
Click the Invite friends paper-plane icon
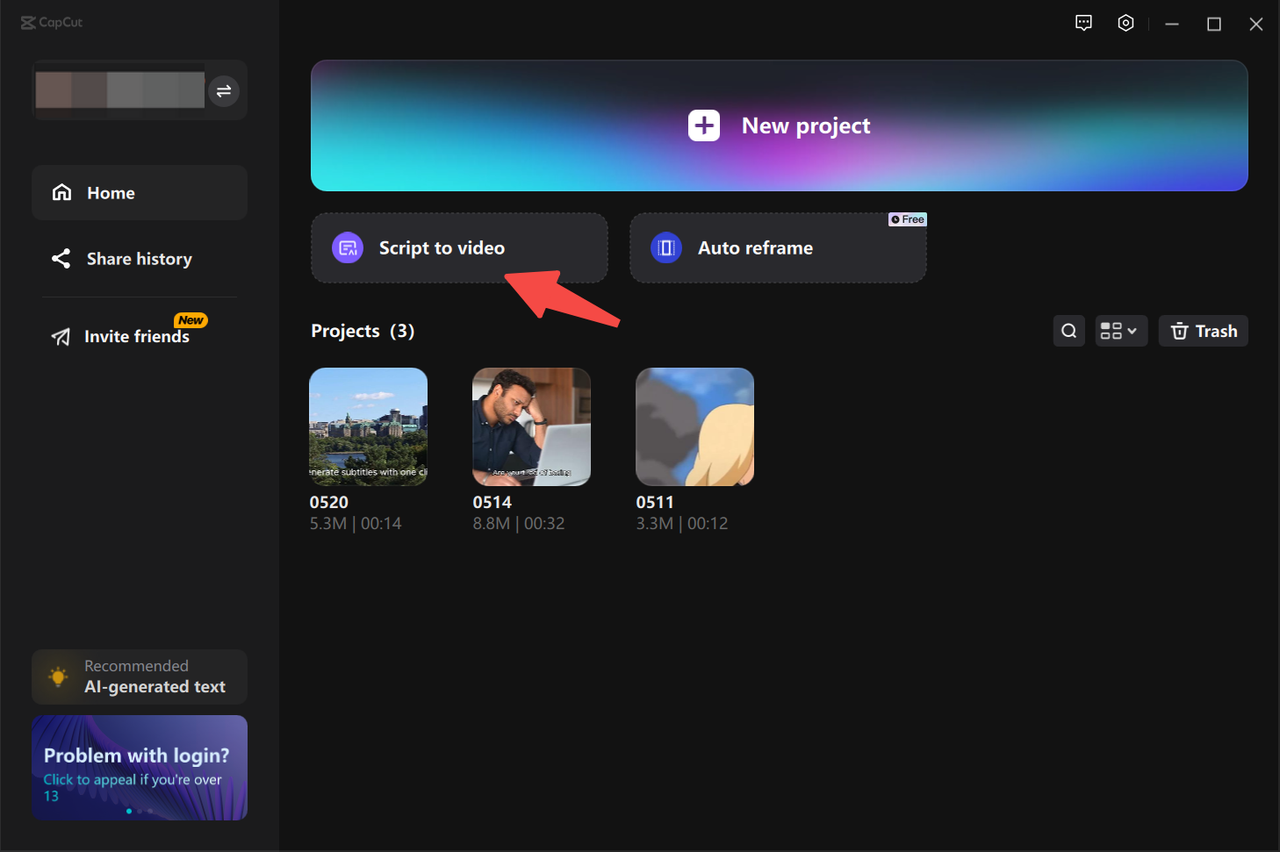pyautogui.click(x=61, y=336)
